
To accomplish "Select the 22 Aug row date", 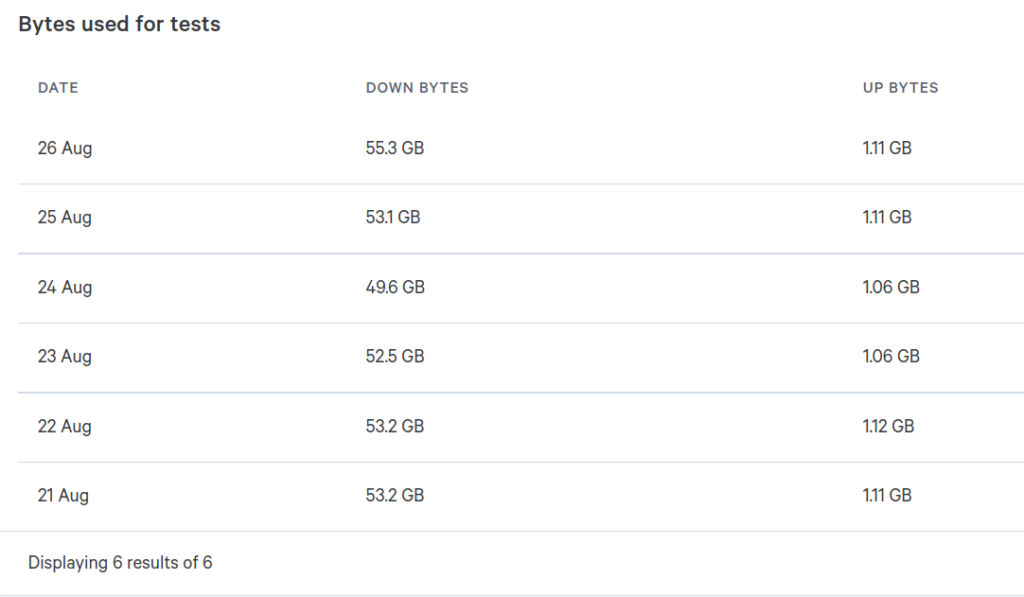I will (65, 427).
